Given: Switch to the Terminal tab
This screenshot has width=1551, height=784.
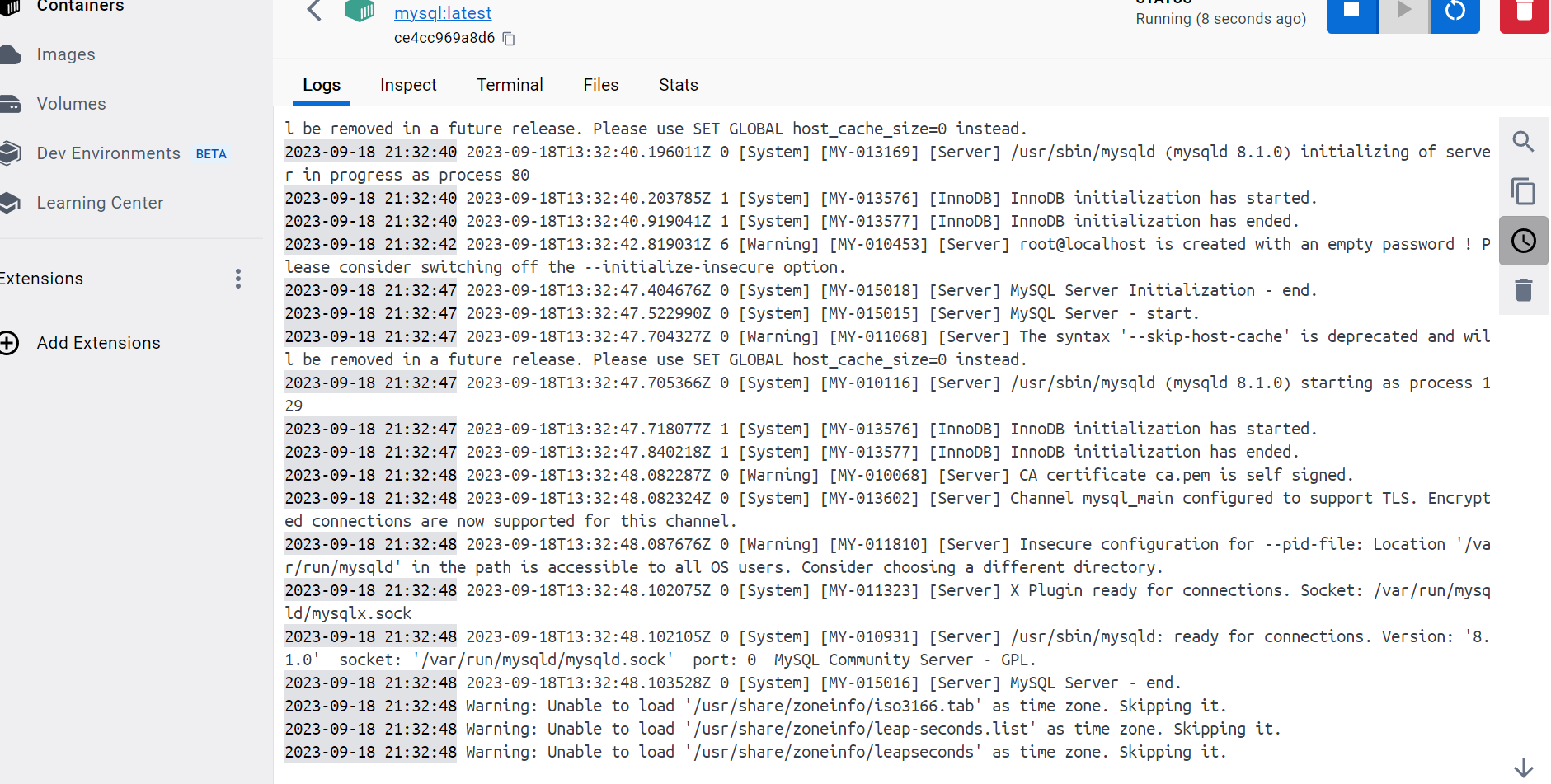Looking at the screenshot, I should [x=510, y=85].
